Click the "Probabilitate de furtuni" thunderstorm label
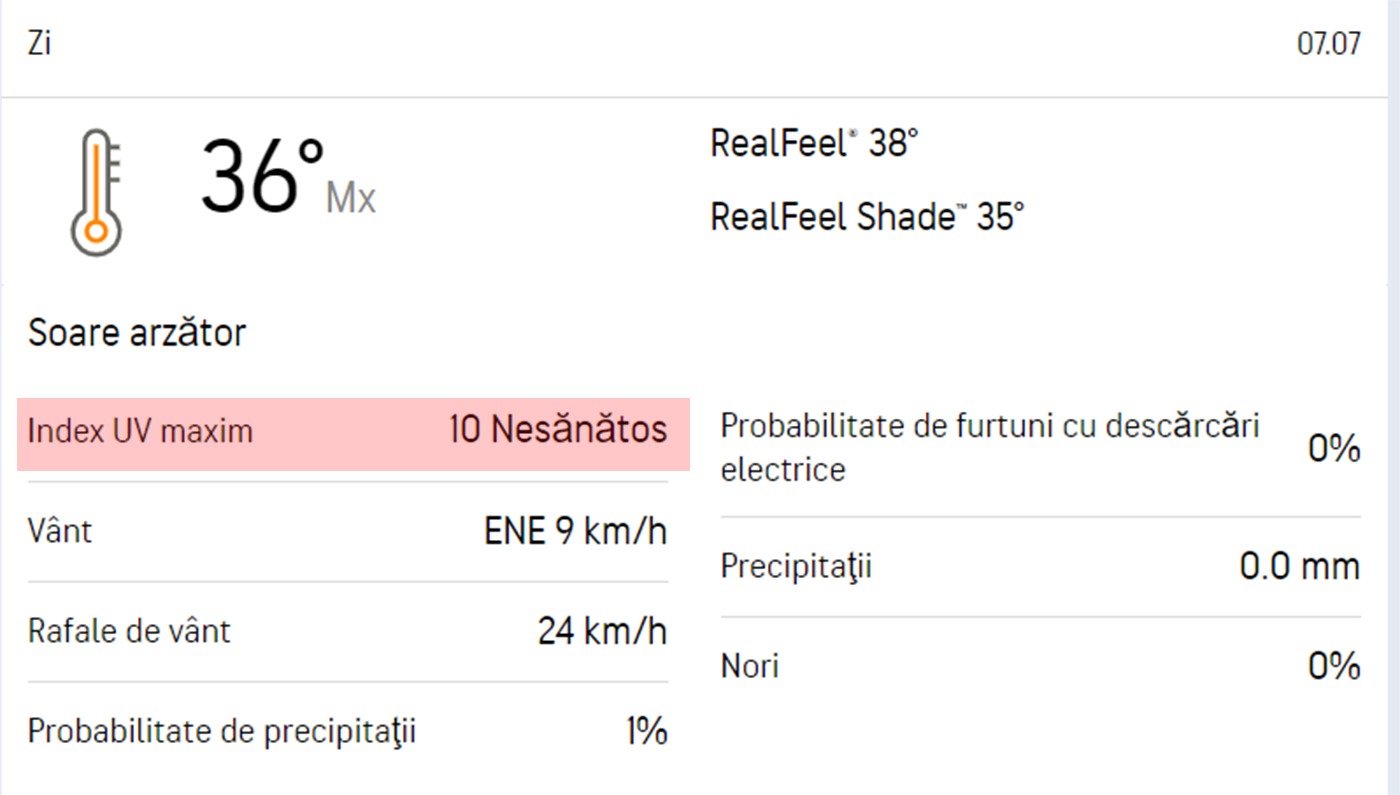This screenshot has height=795, width=1400. [989, 446]
